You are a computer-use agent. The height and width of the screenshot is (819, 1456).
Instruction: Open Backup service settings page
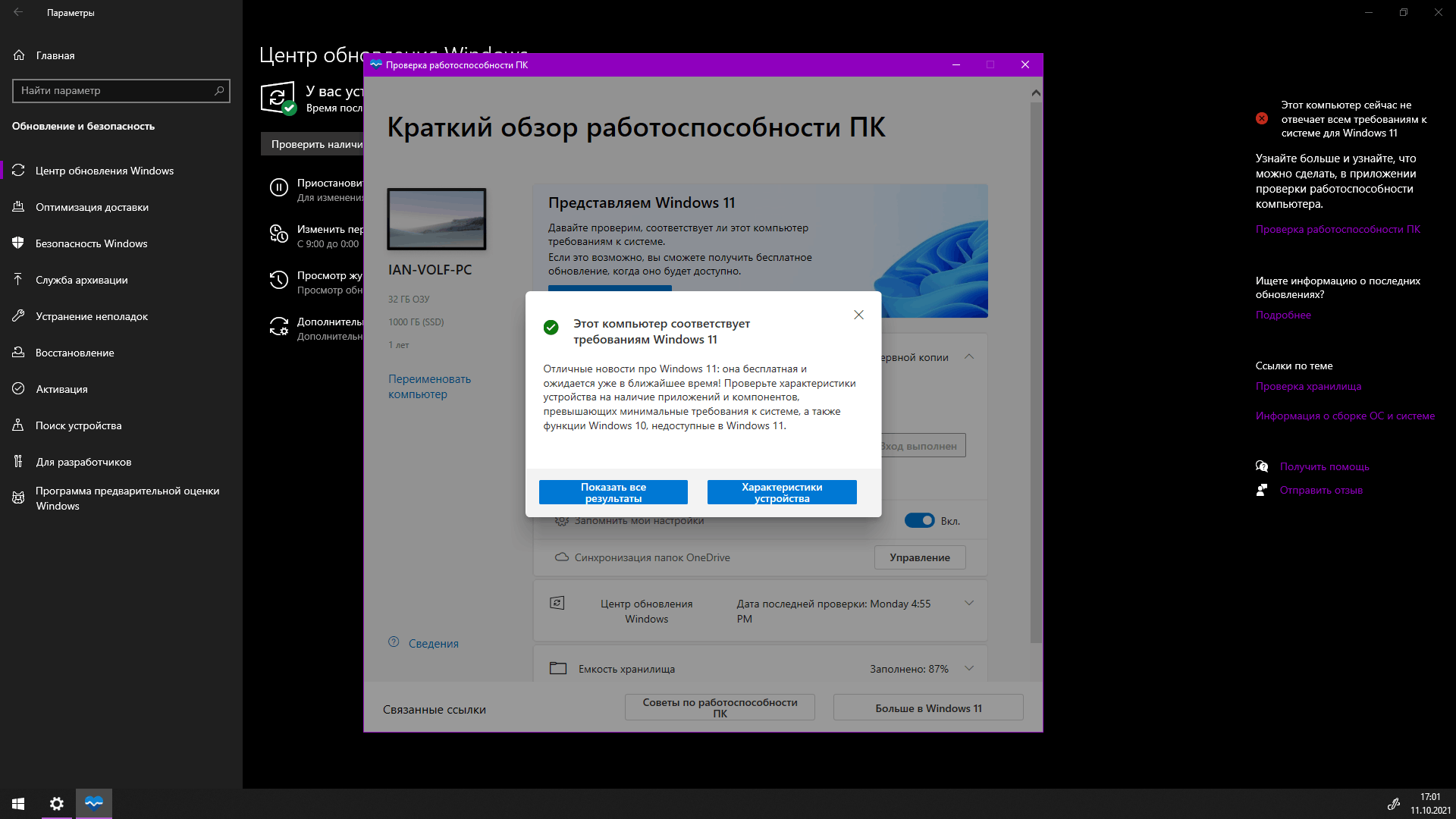[121, 280]
